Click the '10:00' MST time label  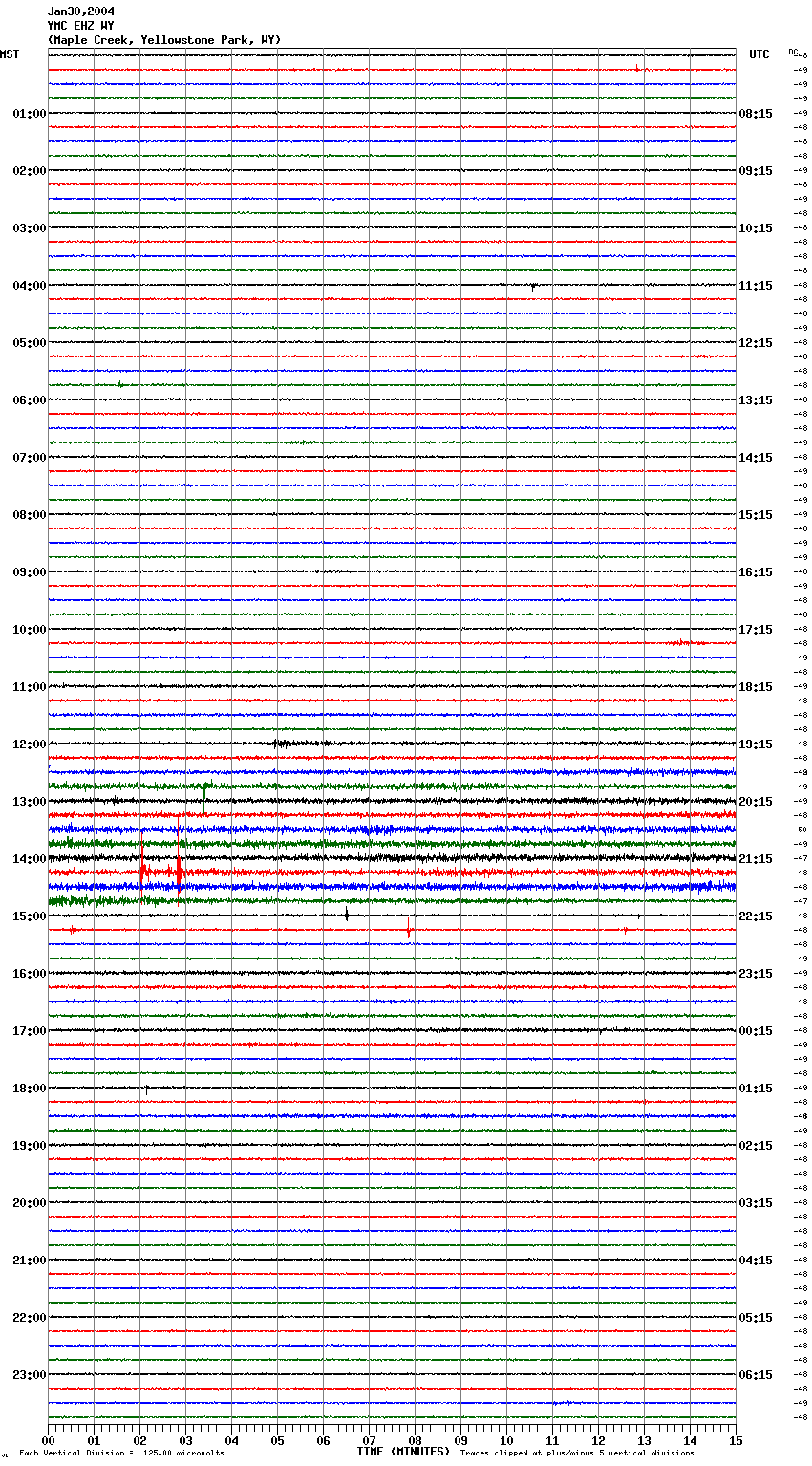click(30, 630)
